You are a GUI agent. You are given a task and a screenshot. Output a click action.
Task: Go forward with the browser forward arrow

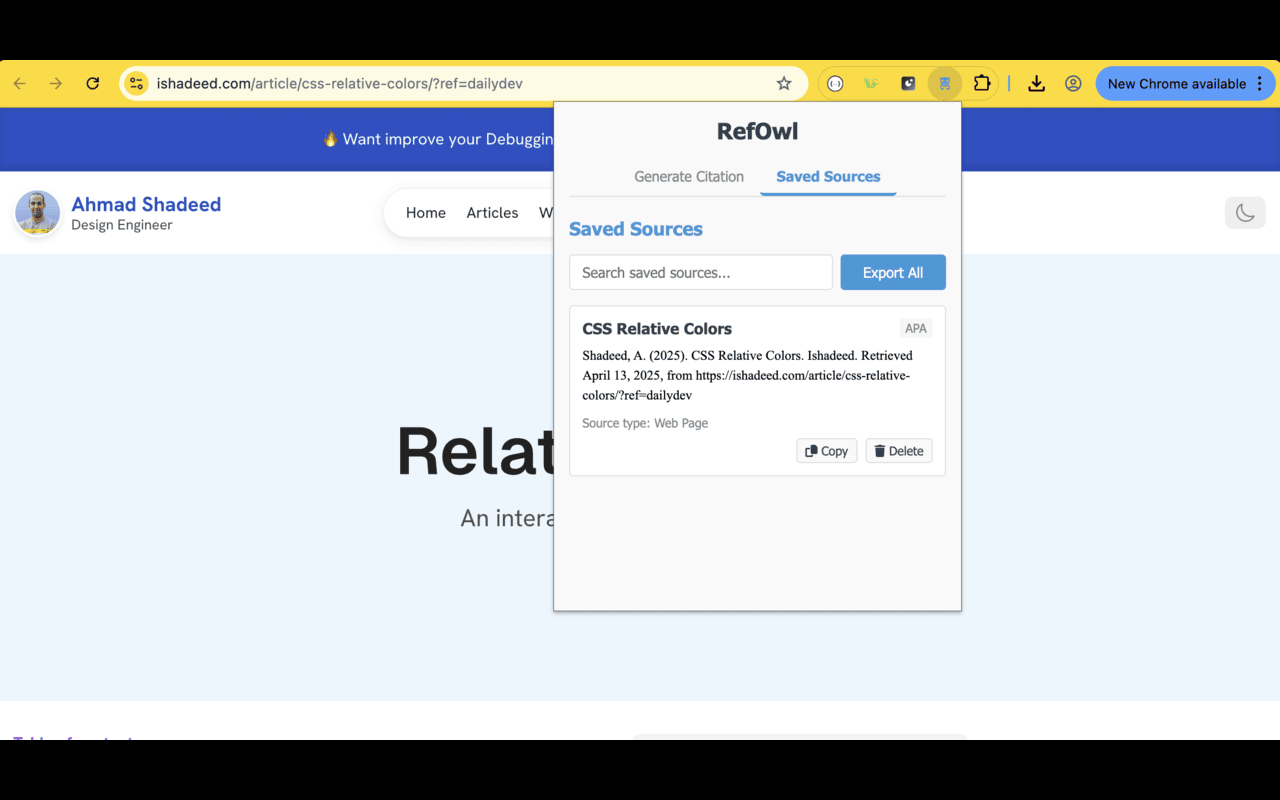[x=56, y=84]
